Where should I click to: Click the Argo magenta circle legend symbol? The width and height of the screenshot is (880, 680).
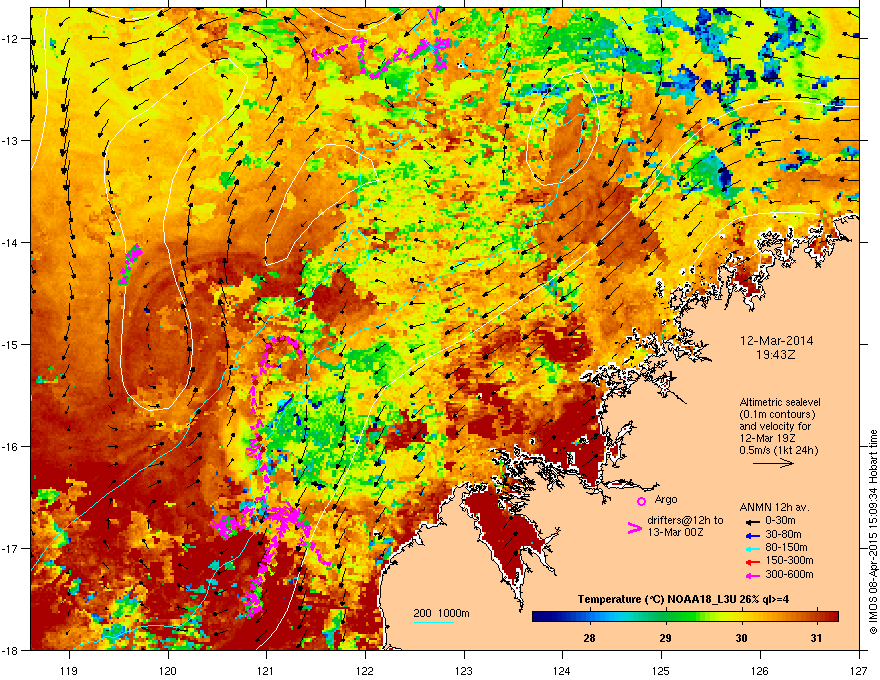(x=641, y=501)
